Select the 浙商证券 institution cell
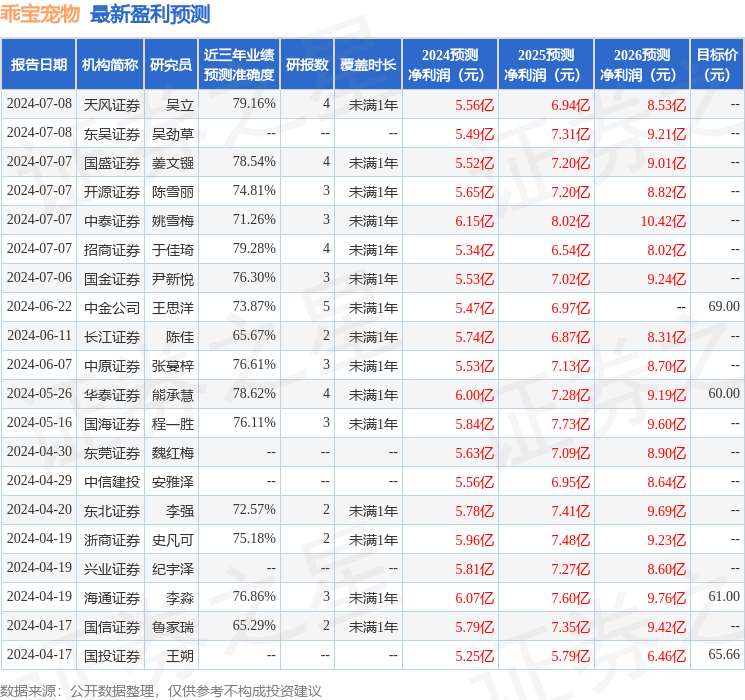This screenshot has height=700, width=745. point(112,540)
